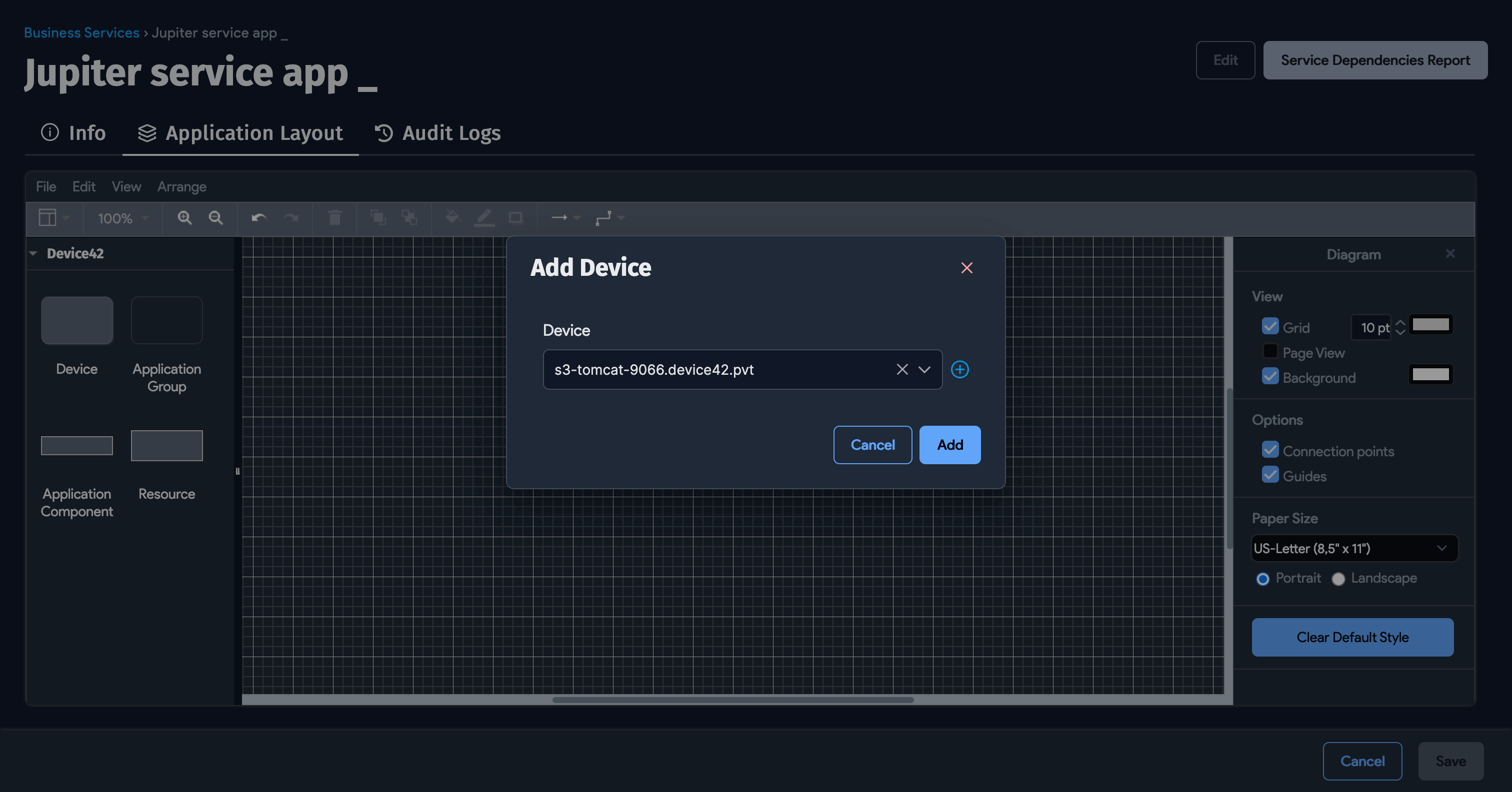Click the Device selection input field

tap(742, 369)
